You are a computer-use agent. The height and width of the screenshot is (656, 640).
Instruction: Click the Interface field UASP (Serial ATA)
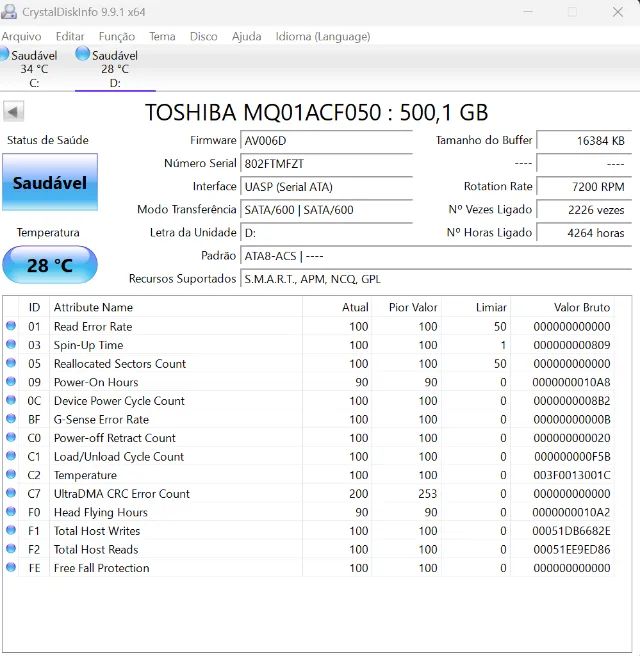tap(327, 186)
